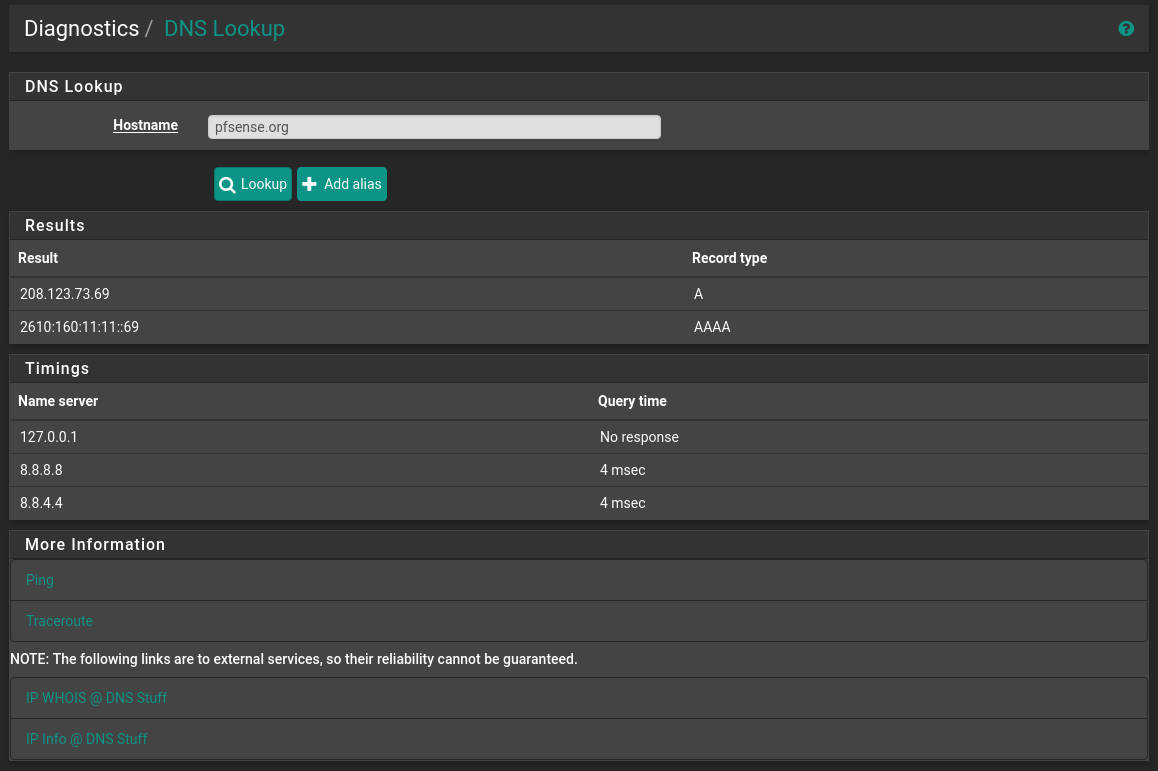
Task: Click the DNS Lookup breadcrumb link
Action: coord(224,28)
